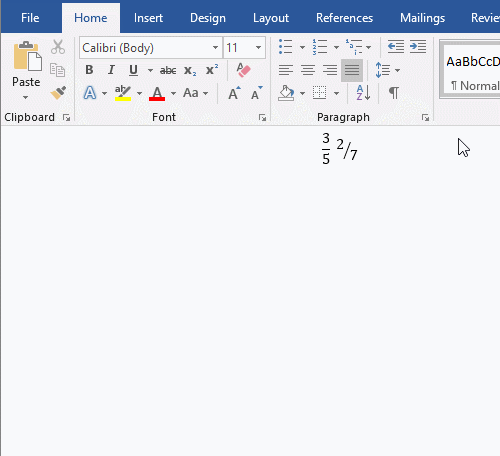Align text left
This screenshot has width=500, height=456.
click(x=286, y=70)
